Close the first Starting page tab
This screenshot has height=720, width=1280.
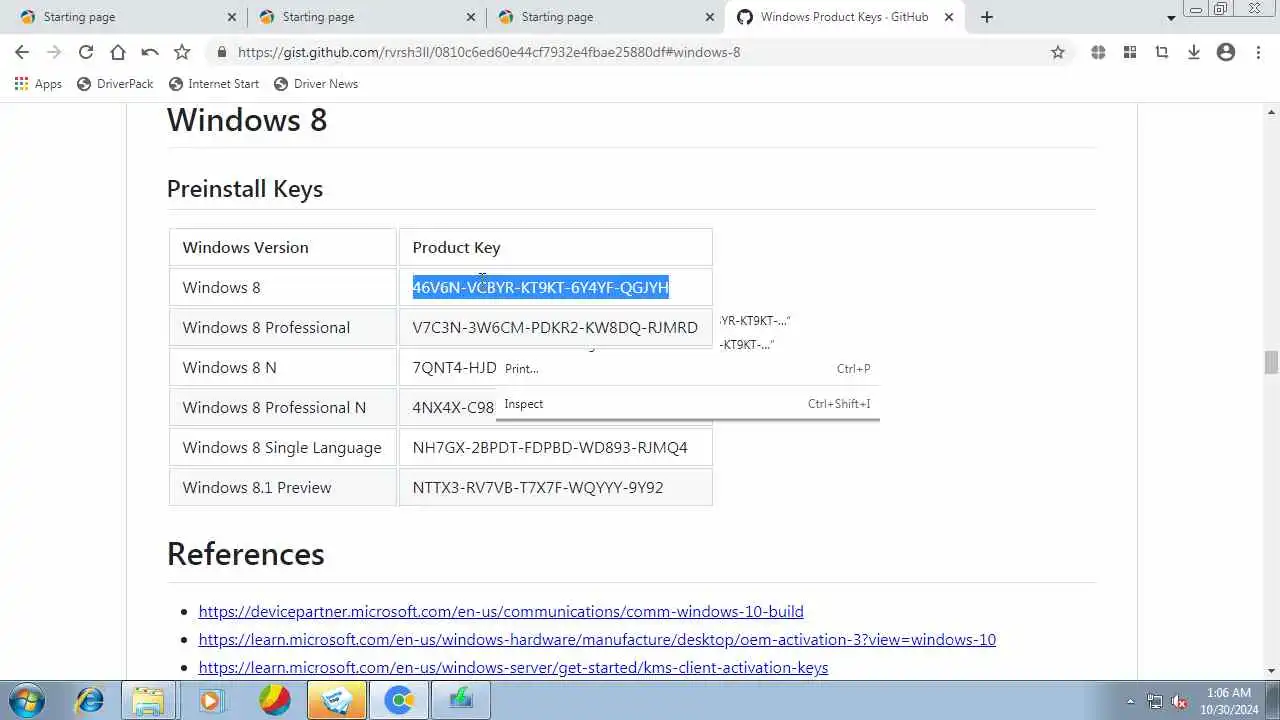tap(232, 17)
